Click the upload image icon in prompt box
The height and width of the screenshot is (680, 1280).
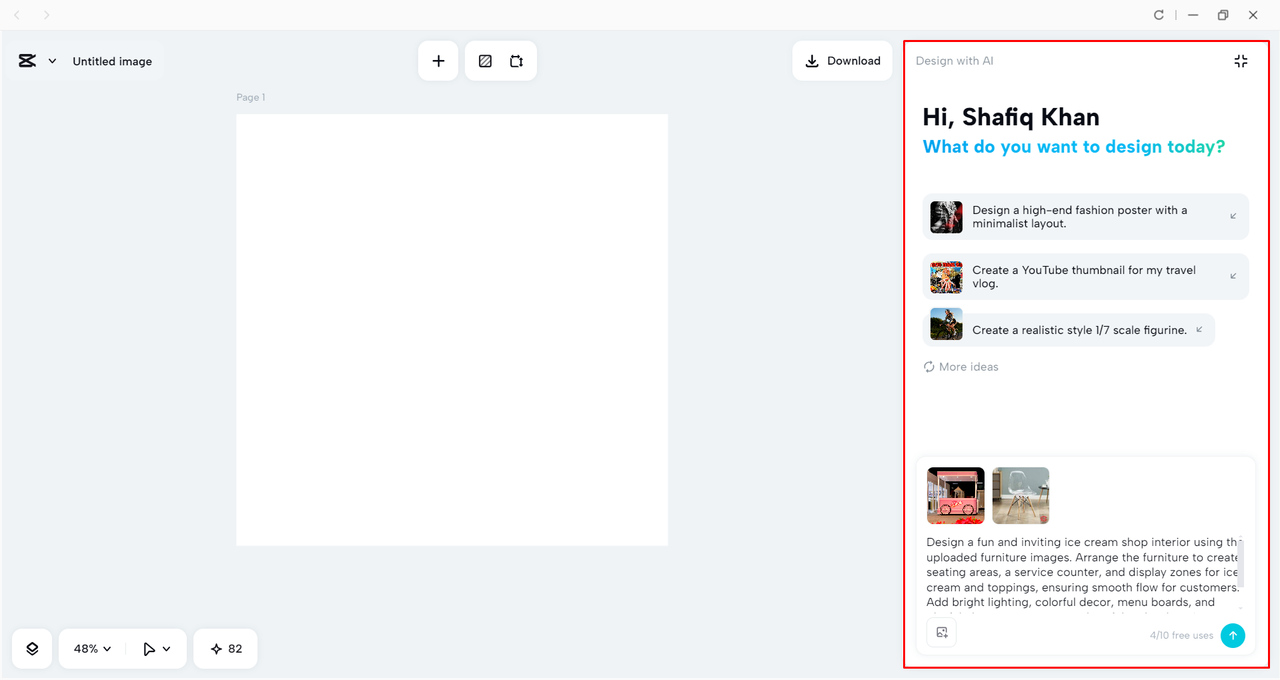pyautogui.click(x=941, y=632)
